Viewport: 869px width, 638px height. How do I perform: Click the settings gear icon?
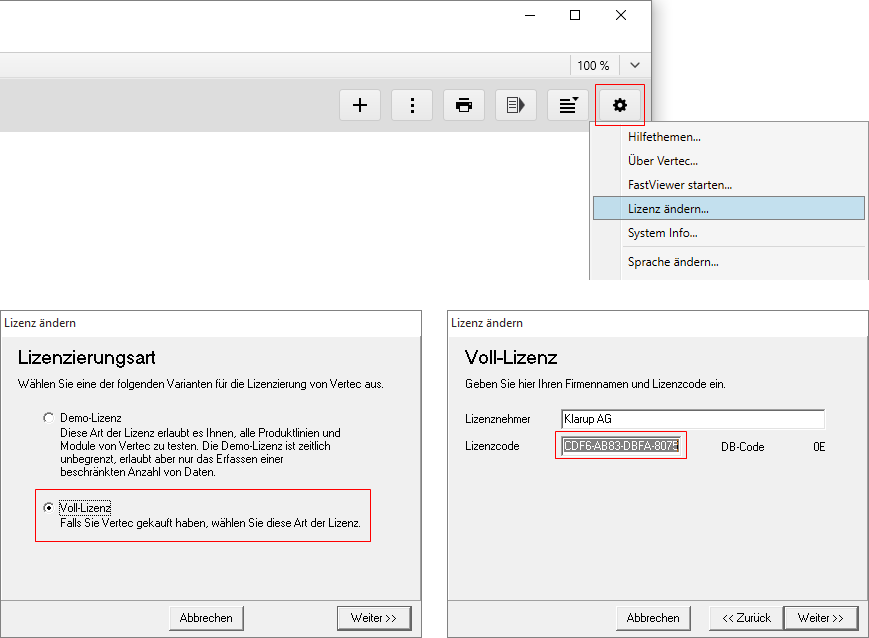620,105
